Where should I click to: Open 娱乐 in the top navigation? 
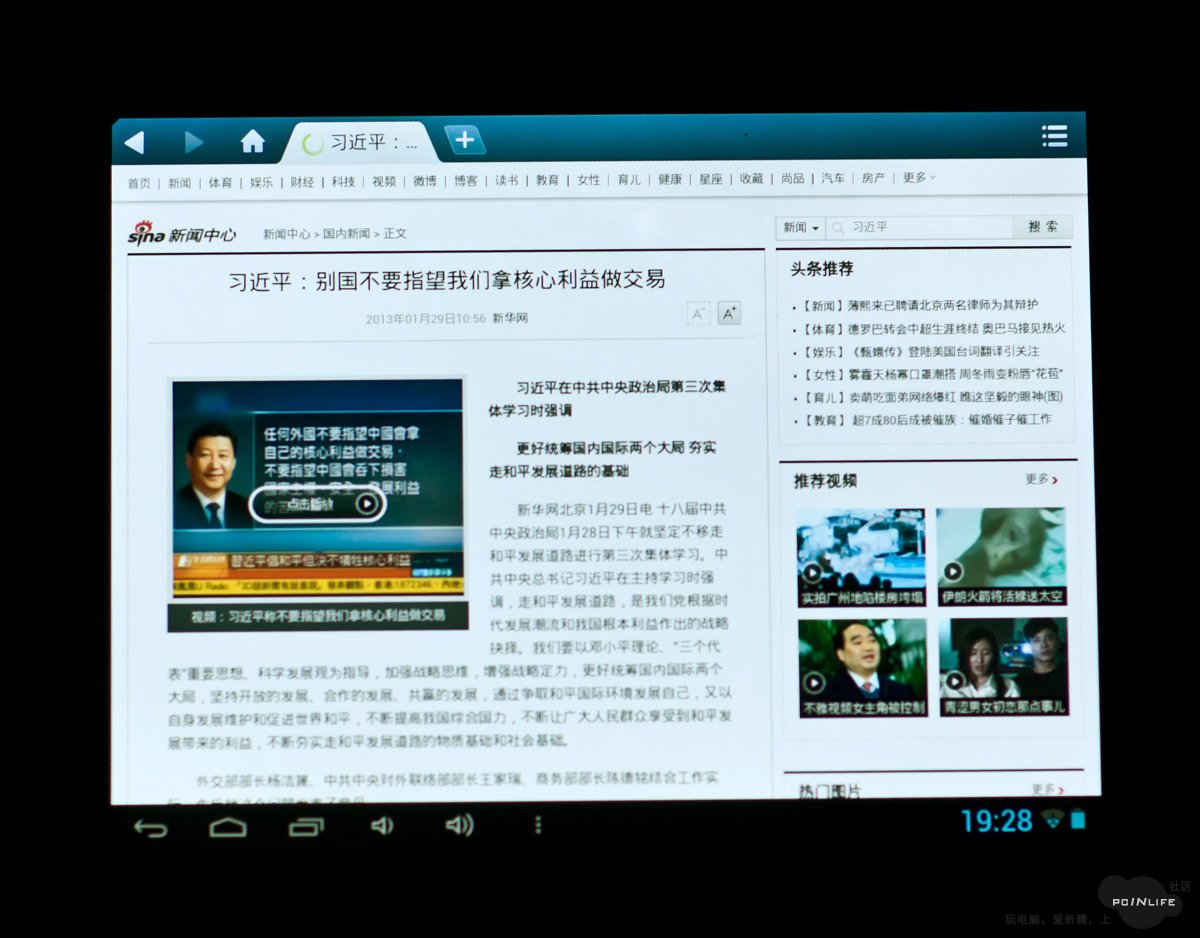point(261,182)
